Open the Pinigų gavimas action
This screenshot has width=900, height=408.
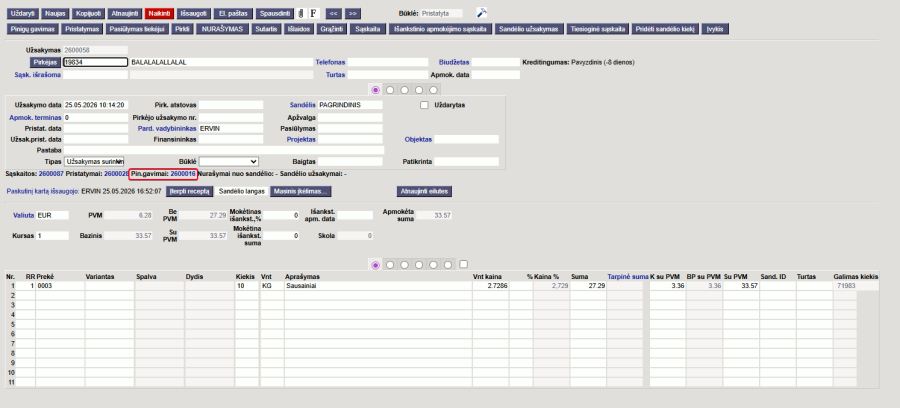point(32,29)
